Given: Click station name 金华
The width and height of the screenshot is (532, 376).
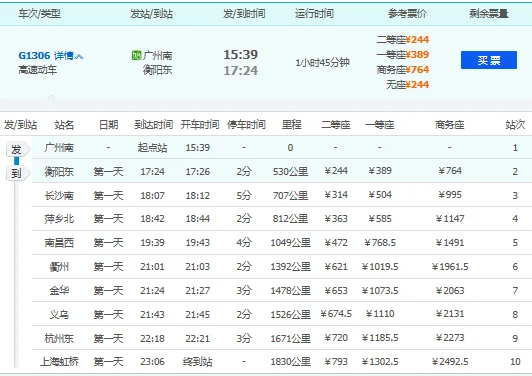Looking at the screenshot, I should click(59, 291).
